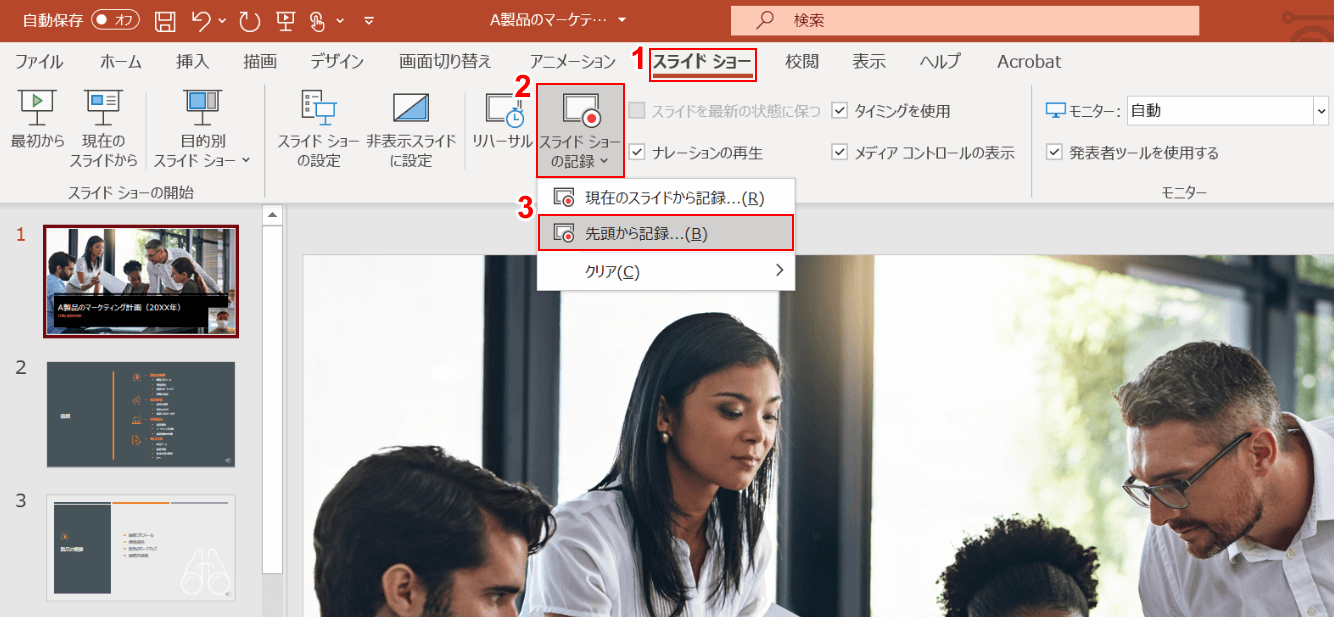The height and width of the screenshot is (617, 1334).
Task: Check スライドを最新の状態に保つ
Action: click(x=636, y=111)
